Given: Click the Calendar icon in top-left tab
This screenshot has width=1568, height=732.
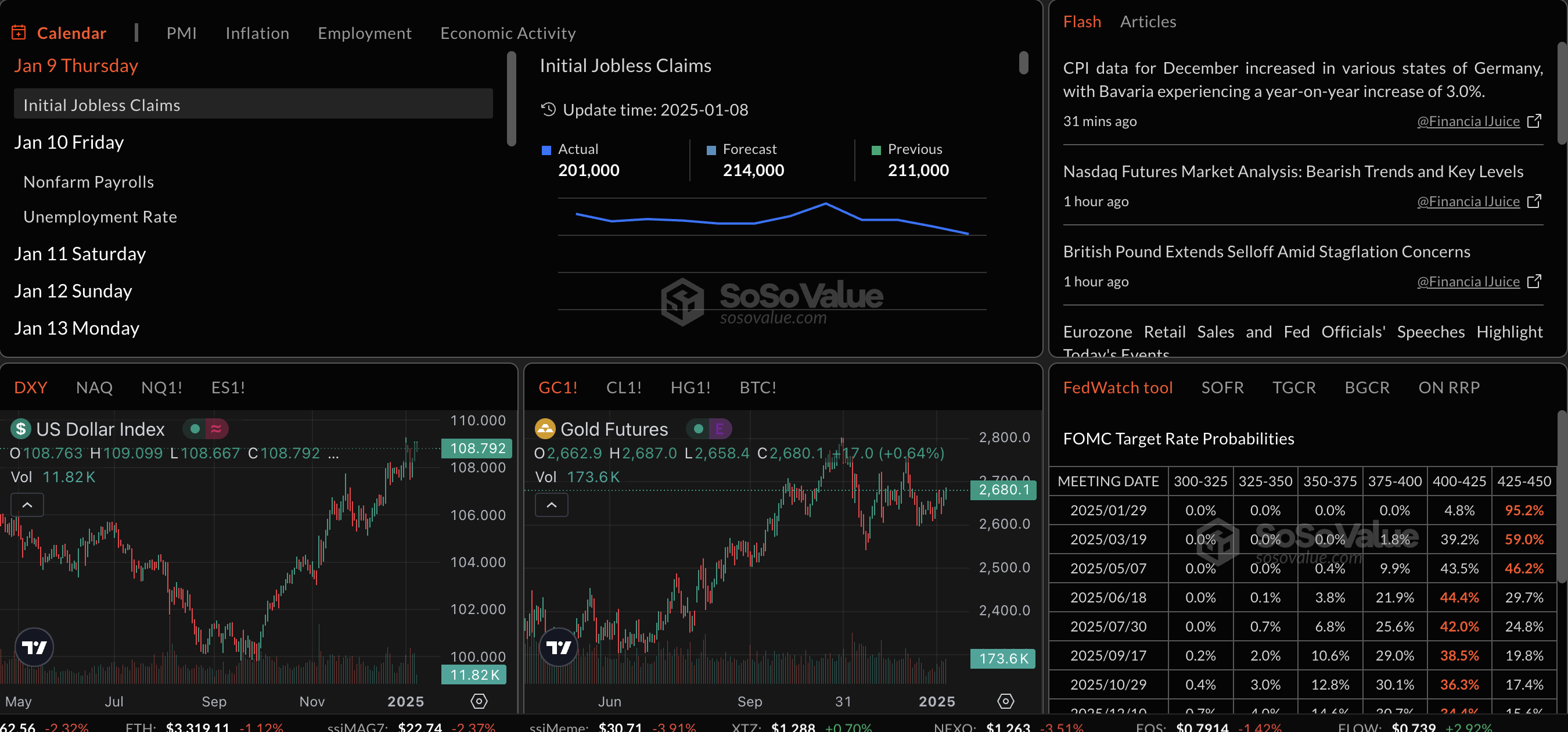Looking at the screenshot, I should point(18,33).
